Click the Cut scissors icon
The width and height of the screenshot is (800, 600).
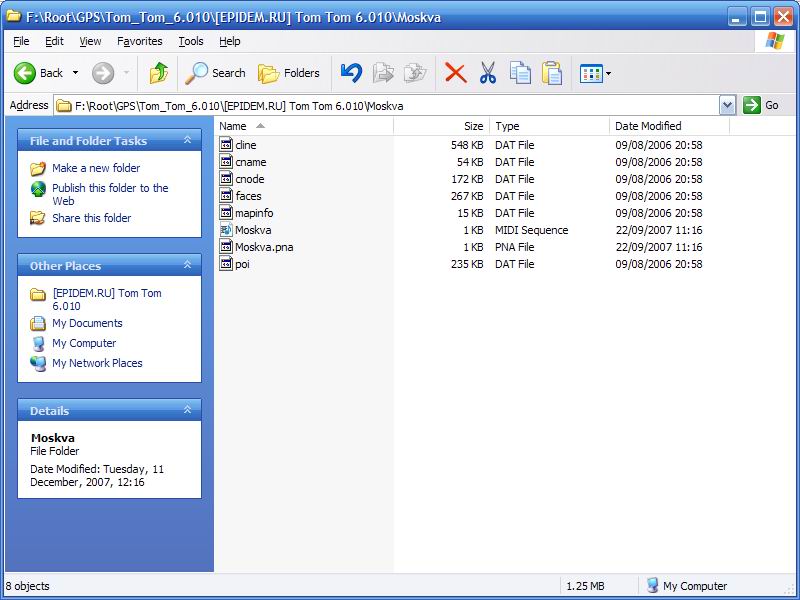pyautogui.click(x=488, y=73)
